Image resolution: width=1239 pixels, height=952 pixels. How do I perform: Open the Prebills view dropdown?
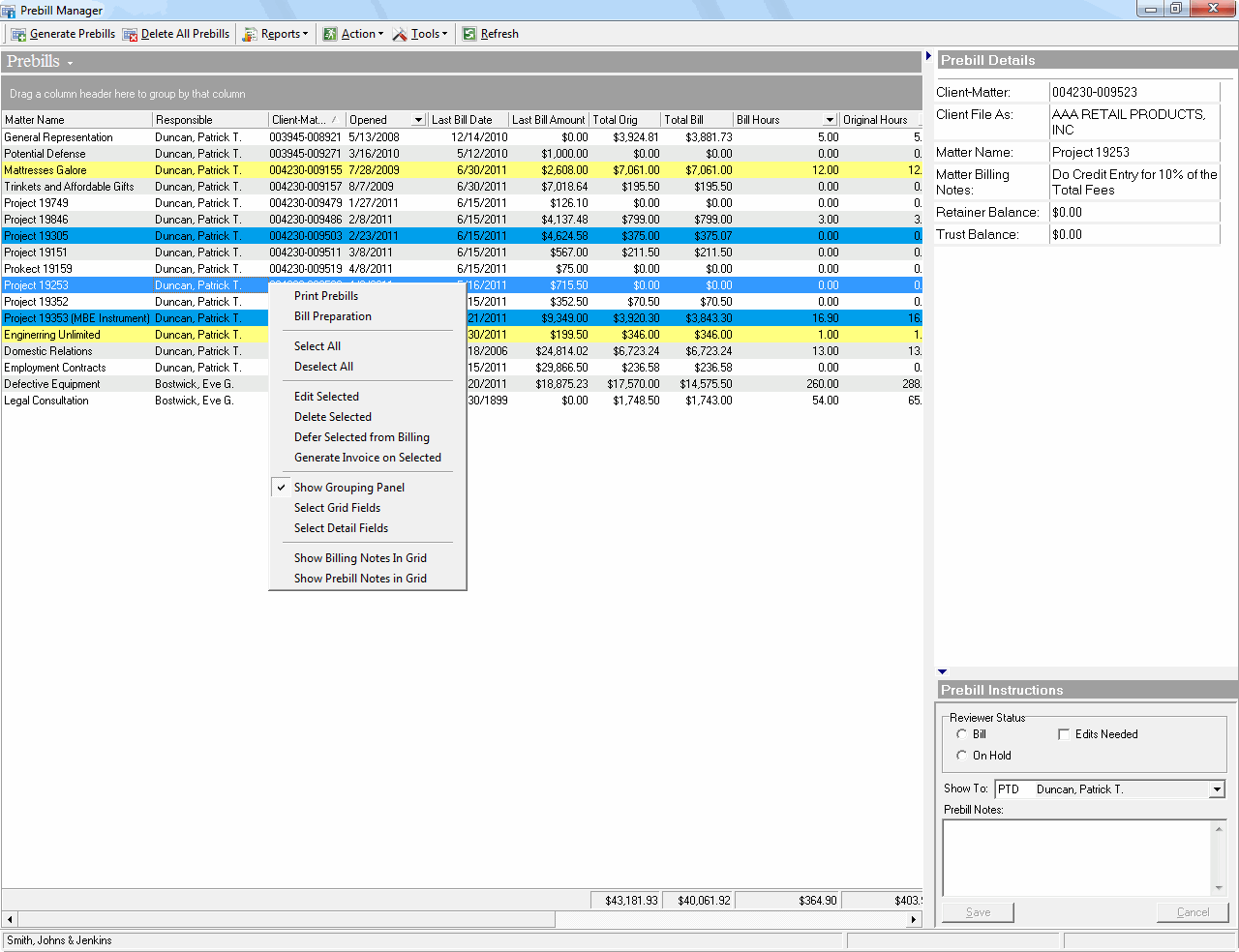pyautogui.click(x=70, y=64)
